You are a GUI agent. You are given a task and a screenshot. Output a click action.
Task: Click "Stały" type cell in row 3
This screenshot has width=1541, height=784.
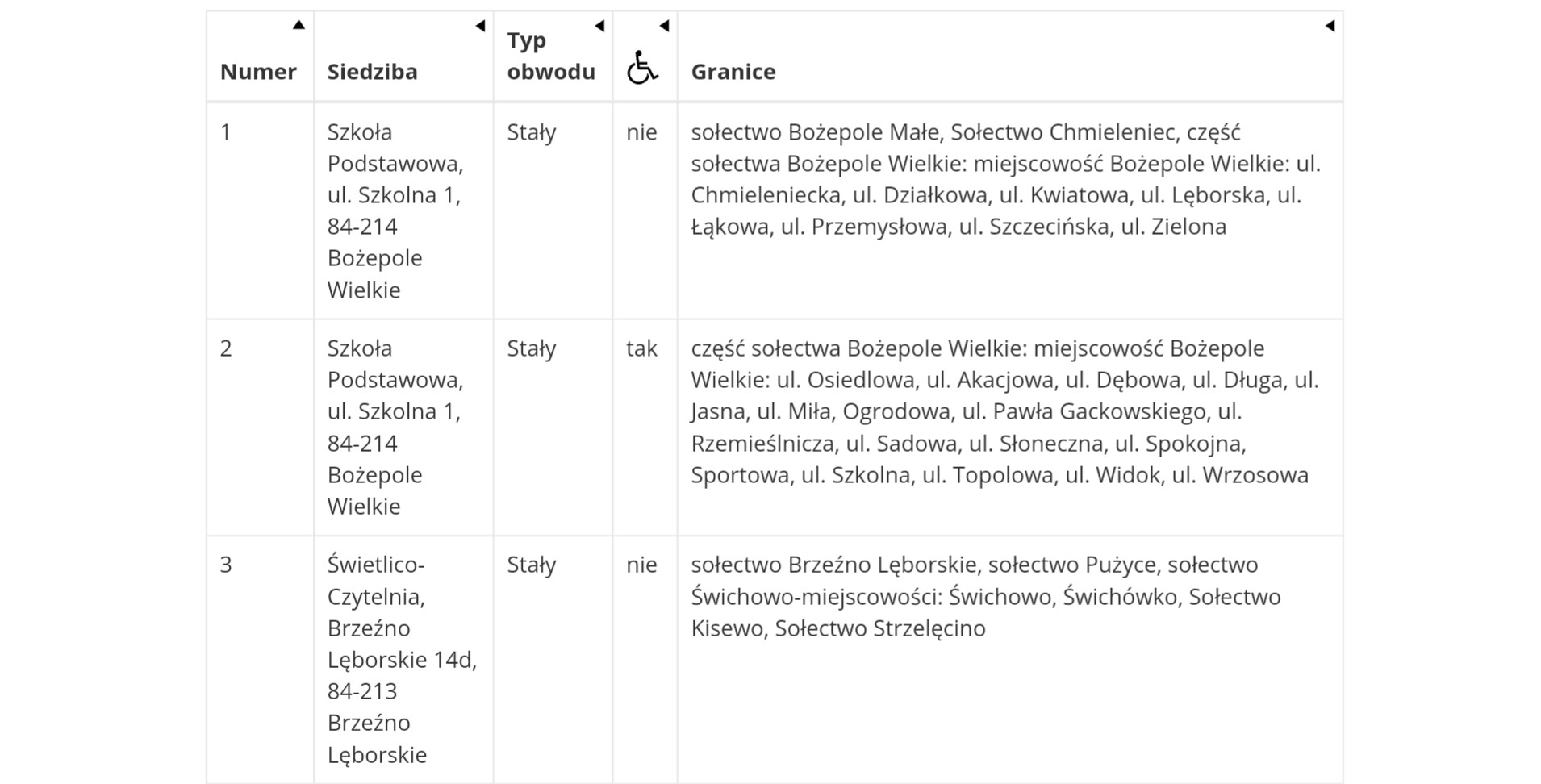pos(531,565)
